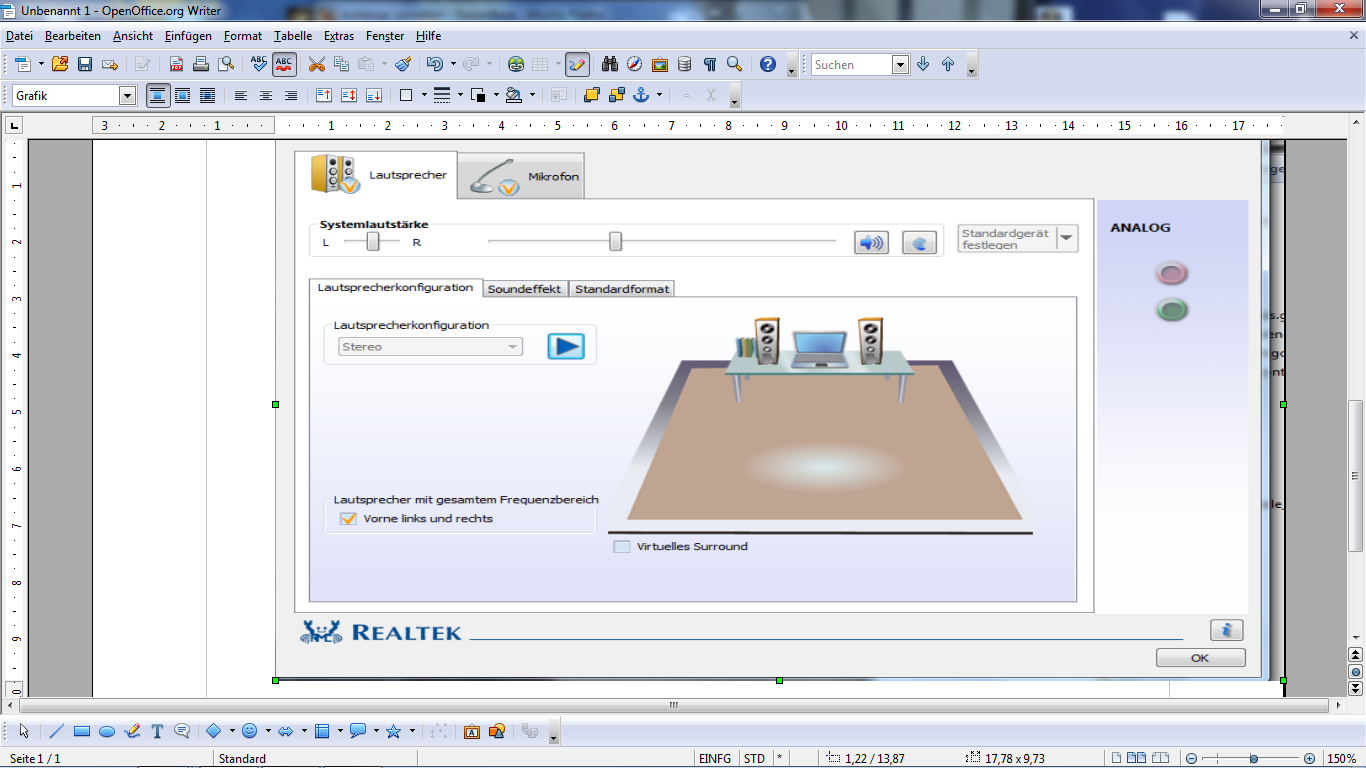1366x768 pixels.
Task: Toggle Show Draw Functions button
Action: pyautogui.click(x=577, y=64)
